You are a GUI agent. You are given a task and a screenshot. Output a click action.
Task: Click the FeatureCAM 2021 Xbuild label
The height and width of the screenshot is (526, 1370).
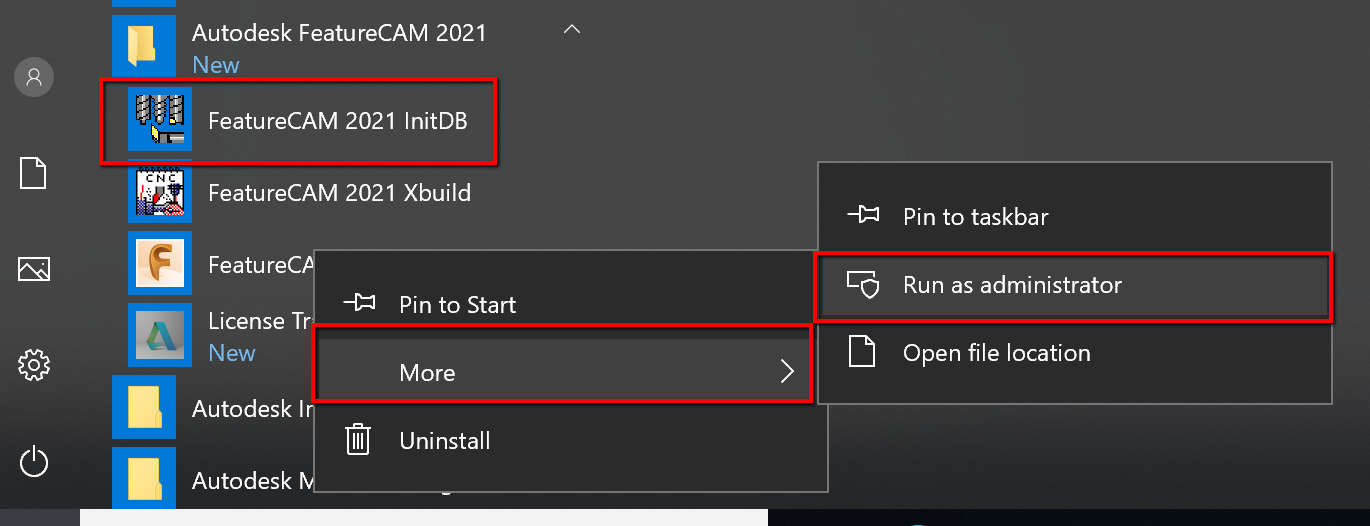tap(339, 192)
